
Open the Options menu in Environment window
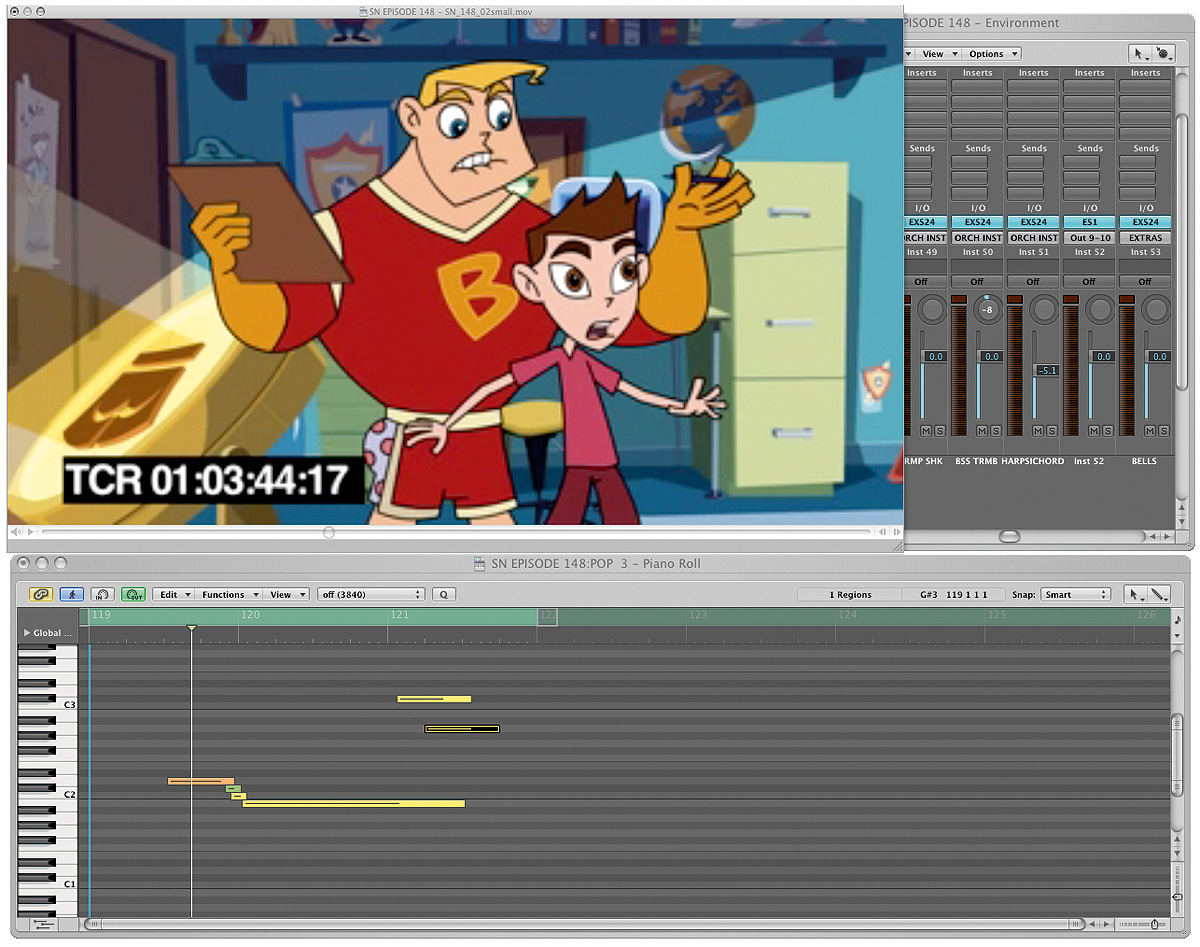(991, 54)
